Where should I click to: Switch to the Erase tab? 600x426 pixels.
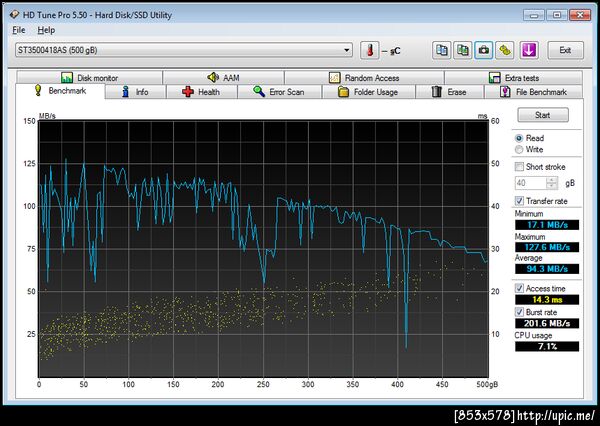(x=450, y=92)
